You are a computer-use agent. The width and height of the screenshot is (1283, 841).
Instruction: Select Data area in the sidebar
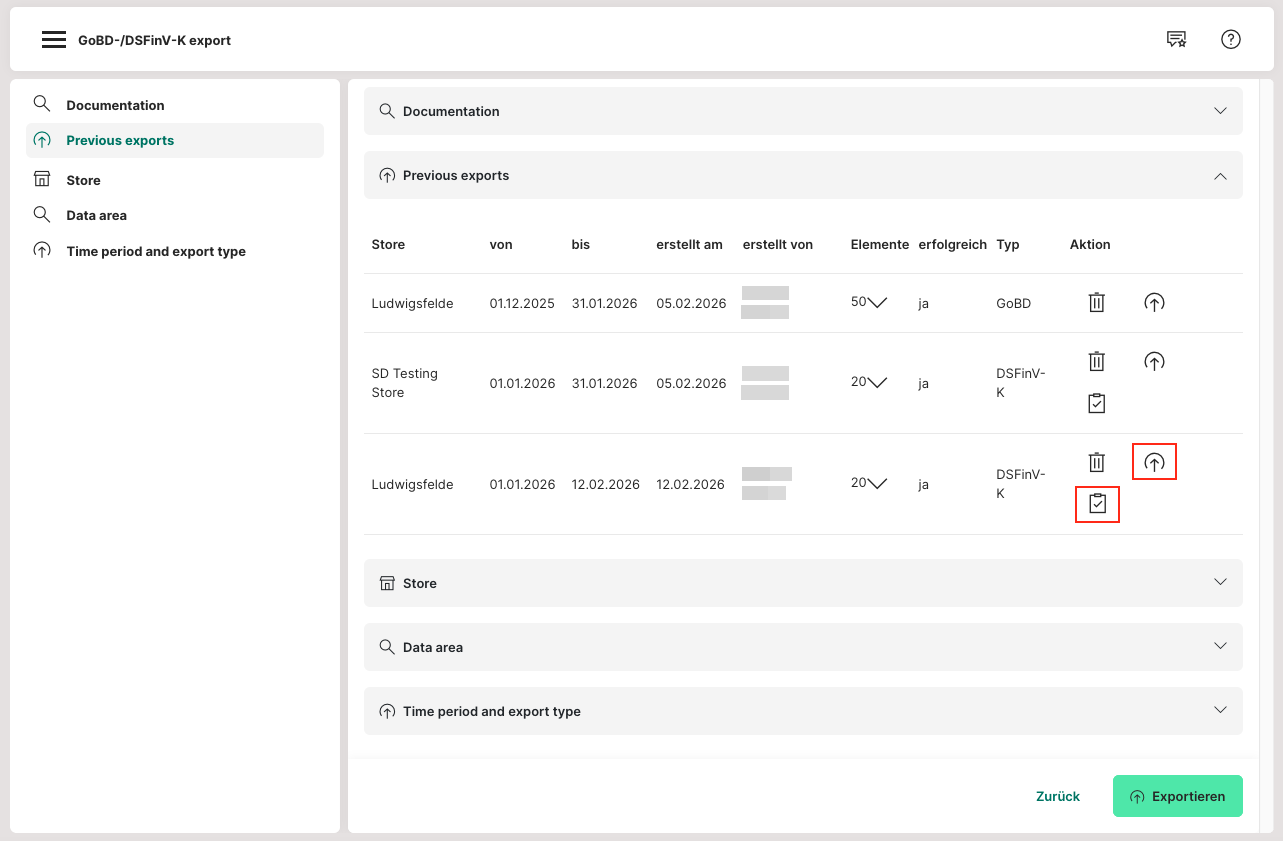pos(96,215)
